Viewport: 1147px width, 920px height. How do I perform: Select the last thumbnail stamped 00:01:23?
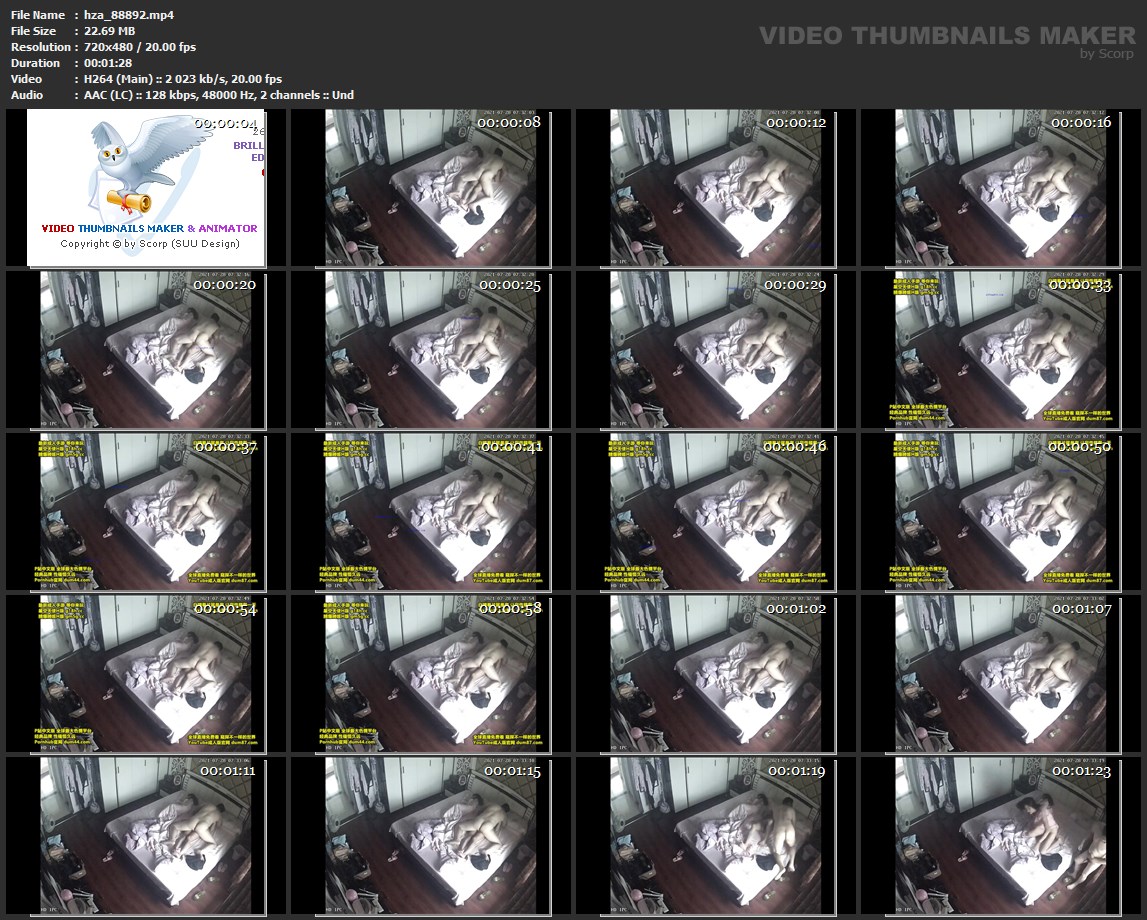tap(1001, 836)
